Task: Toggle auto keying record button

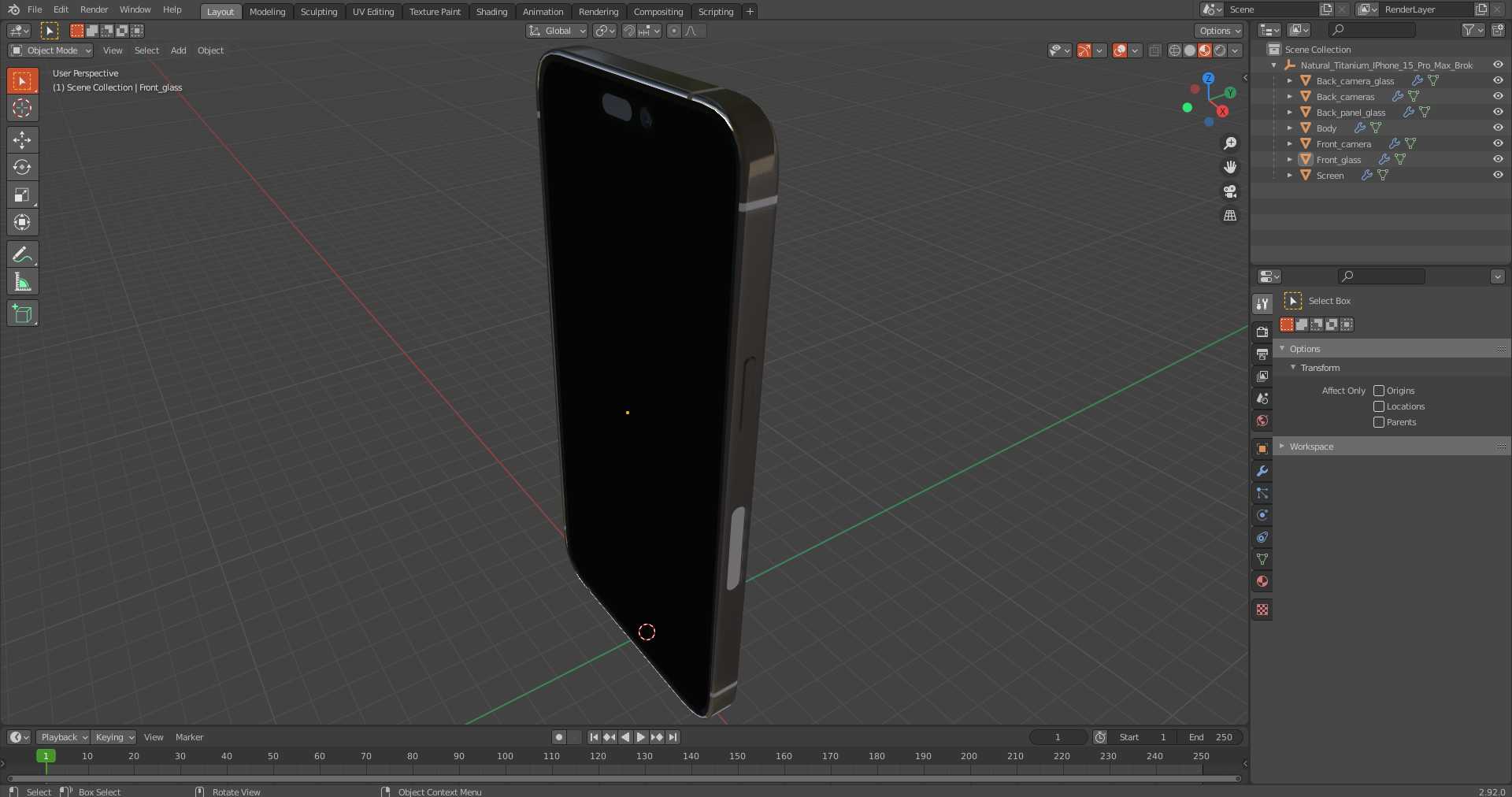Action: pos(559,737)
